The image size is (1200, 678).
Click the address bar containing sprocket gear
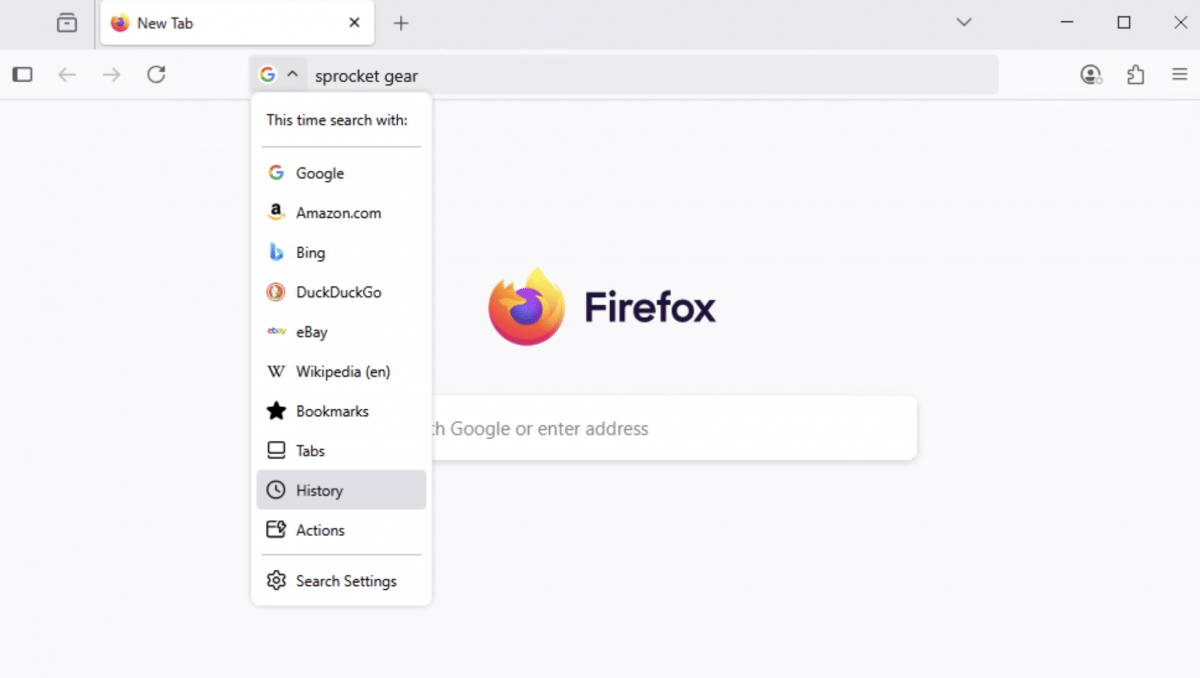point(650,76)
